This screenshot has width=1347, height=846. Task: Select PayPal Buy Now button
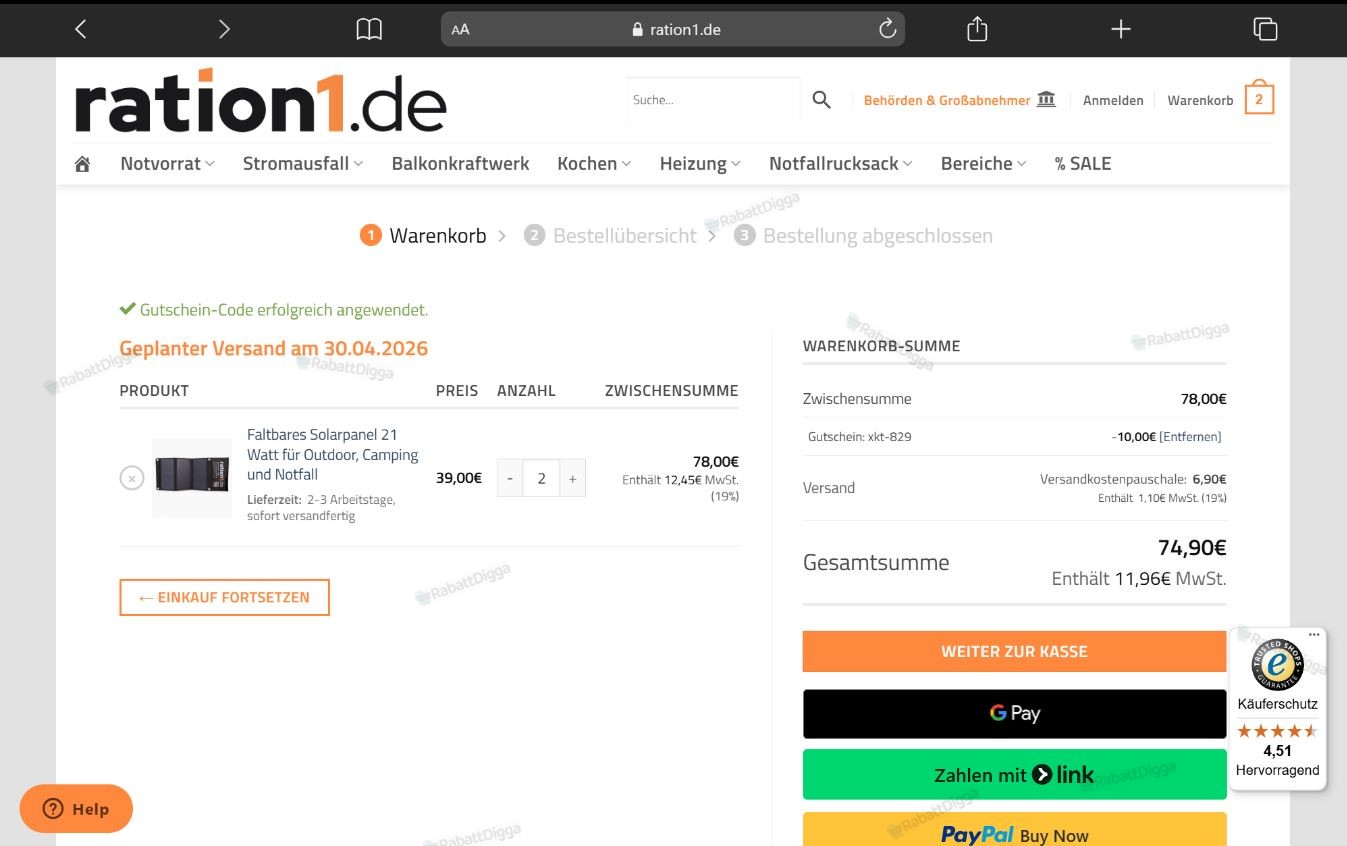tap(1014, 830)
